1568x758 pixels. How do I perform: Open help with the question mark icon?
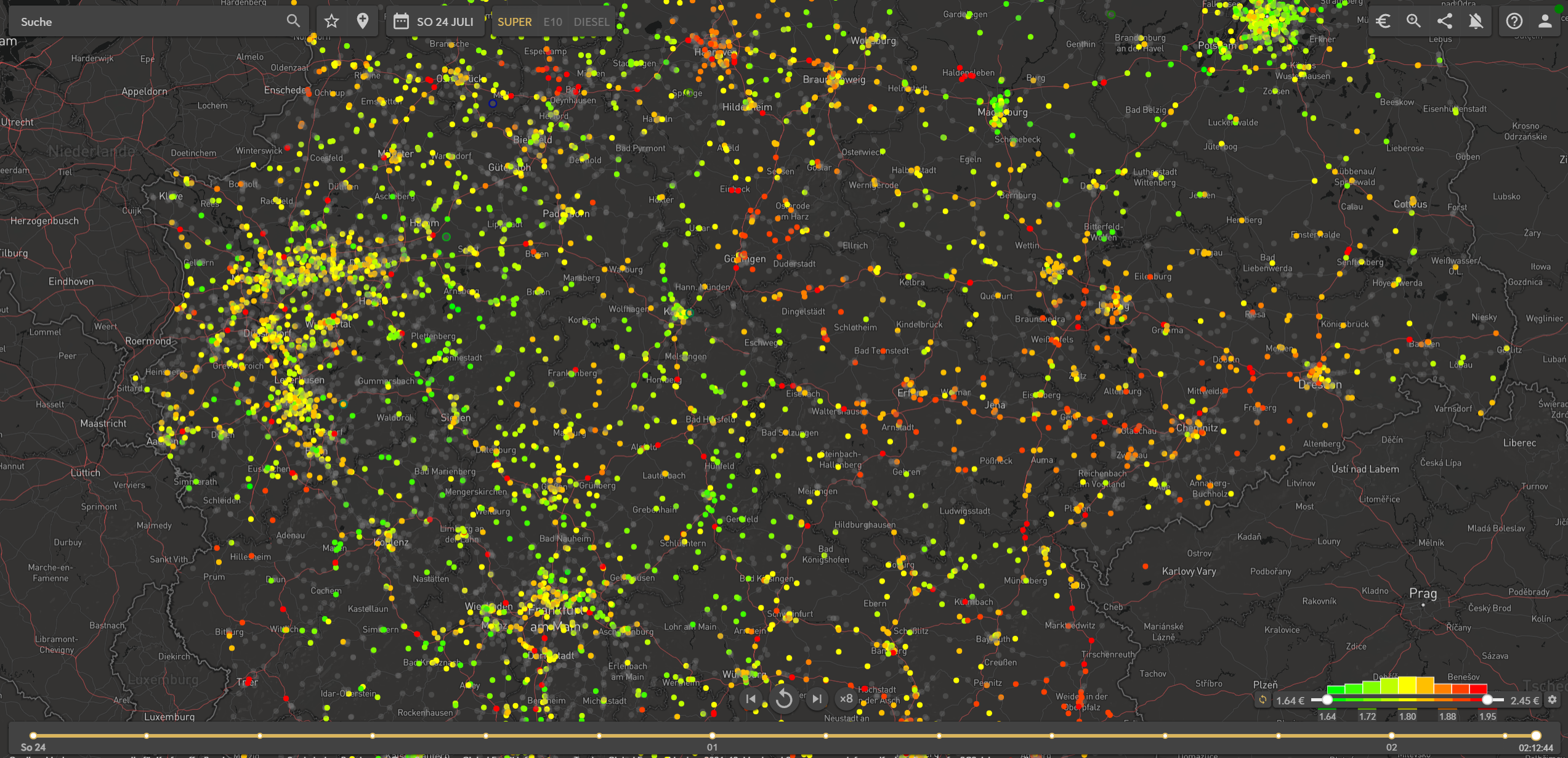[1514, 22]
